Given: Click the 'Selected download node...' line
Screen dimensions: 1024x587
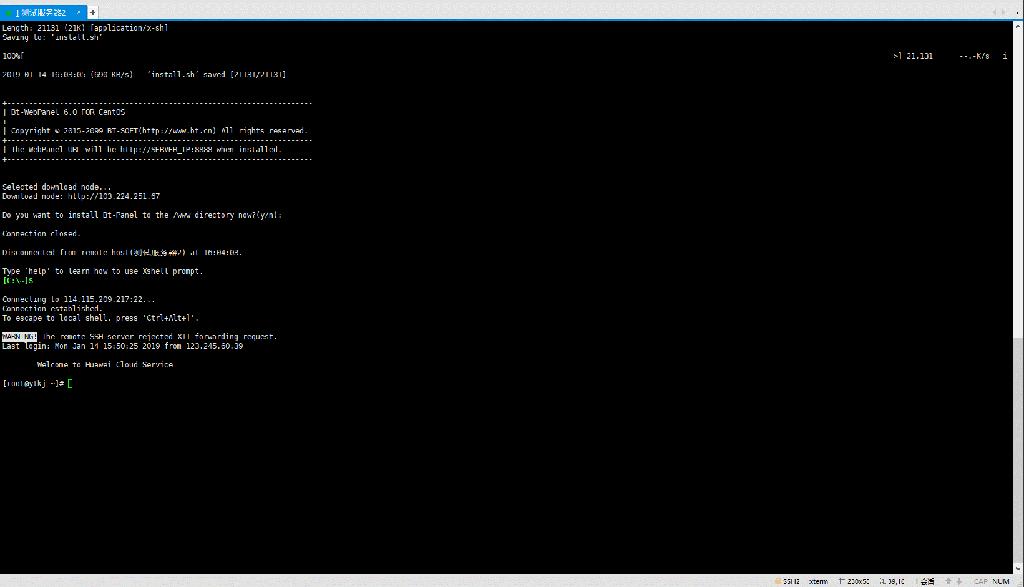Looking at the screenshot, I should (x=57, y=187).
